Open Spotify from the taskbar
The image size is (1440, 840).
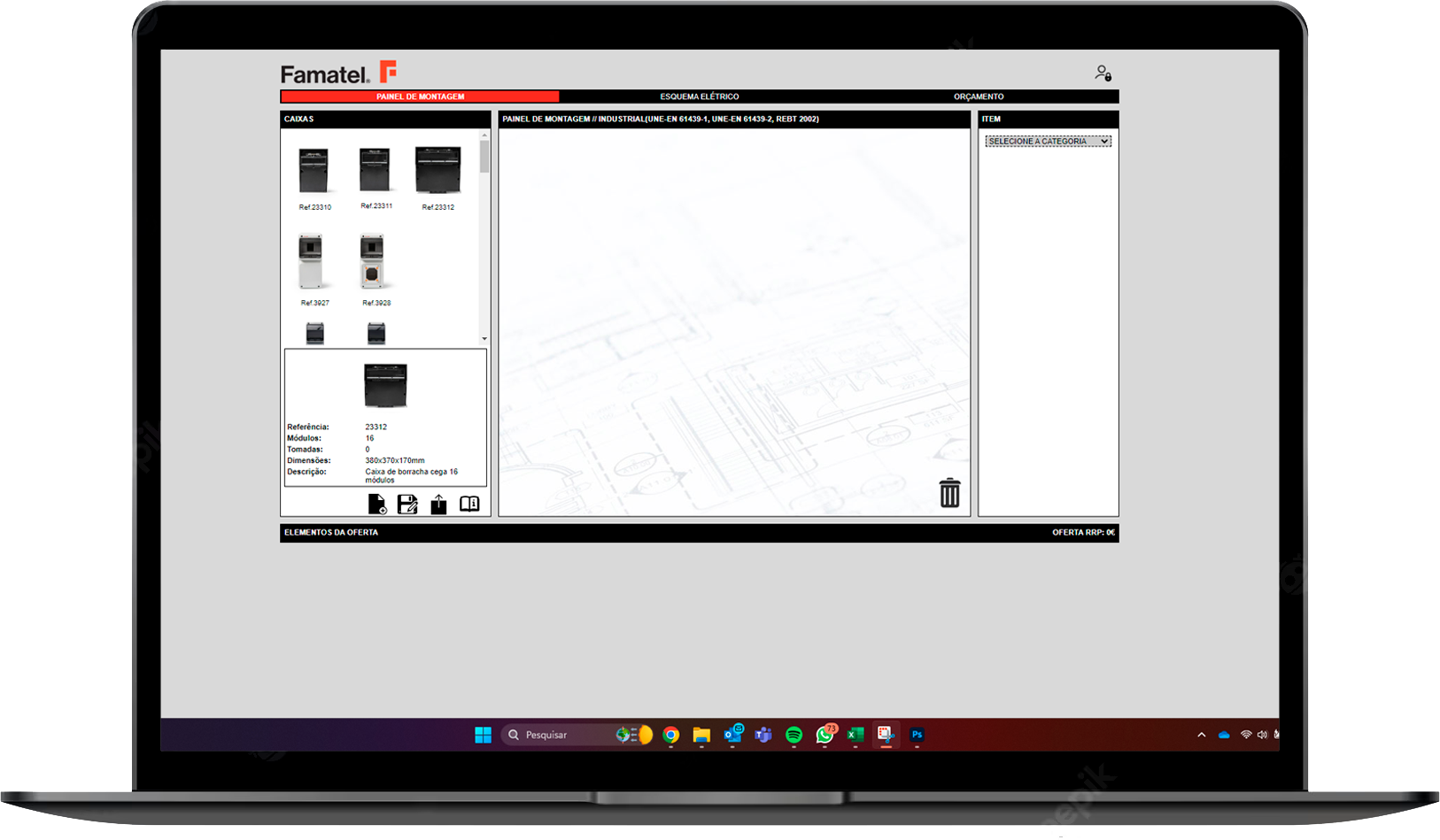click(x=794, y=735)
